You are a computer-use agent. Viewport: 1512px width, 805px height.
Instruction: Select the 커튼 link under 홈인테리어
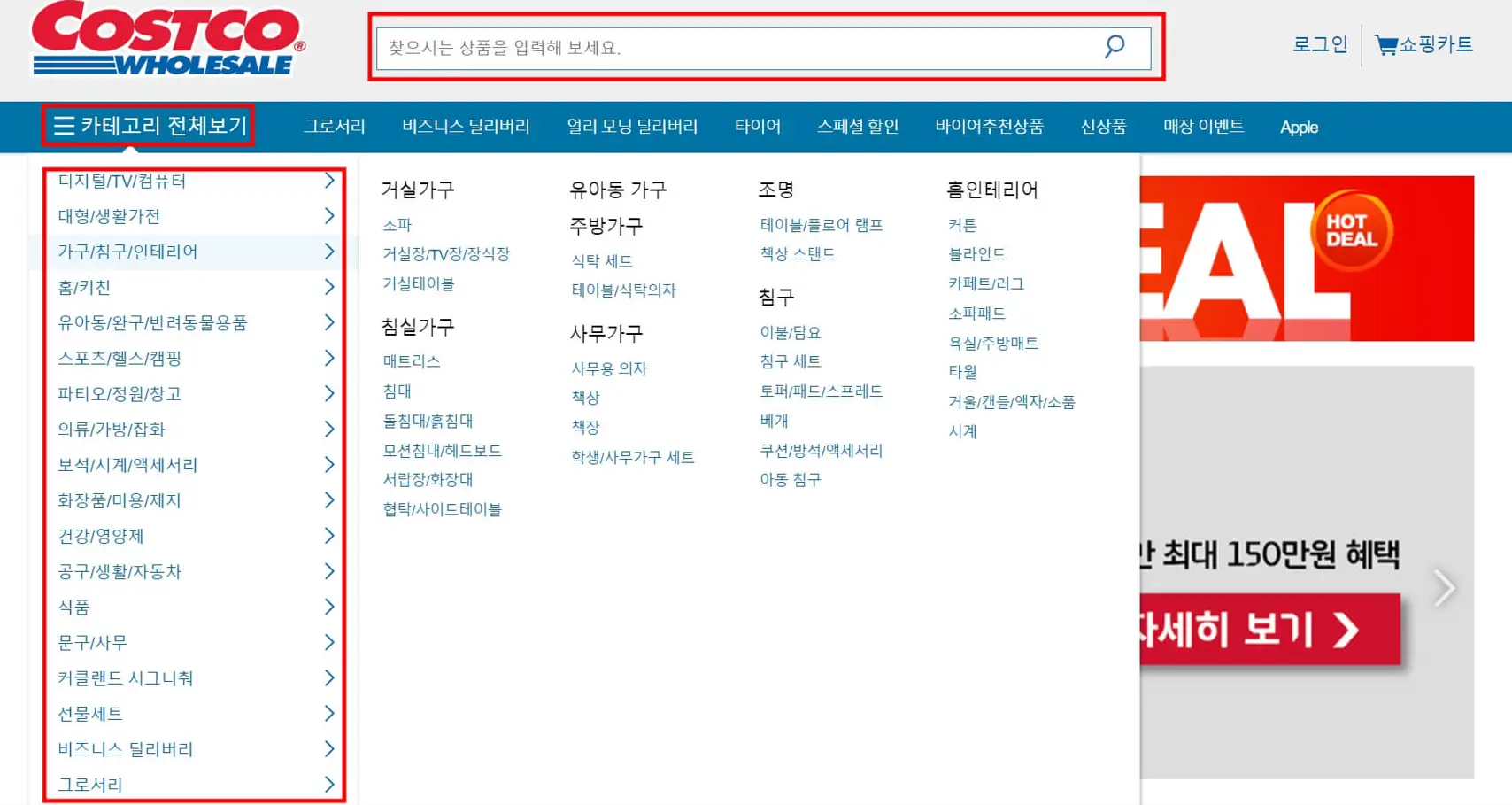[962, 224]
